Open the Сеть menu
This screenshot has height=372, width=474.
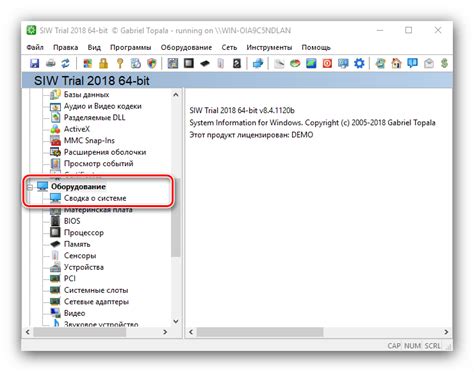229,47
